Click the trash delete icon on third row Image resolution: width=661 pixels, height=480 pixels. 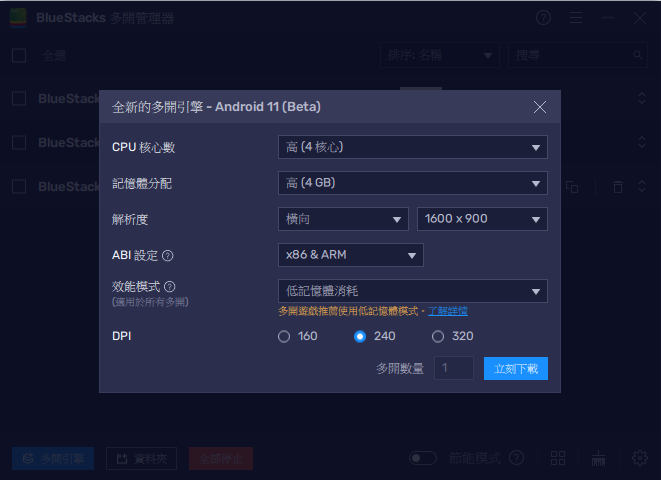(618, 187)
